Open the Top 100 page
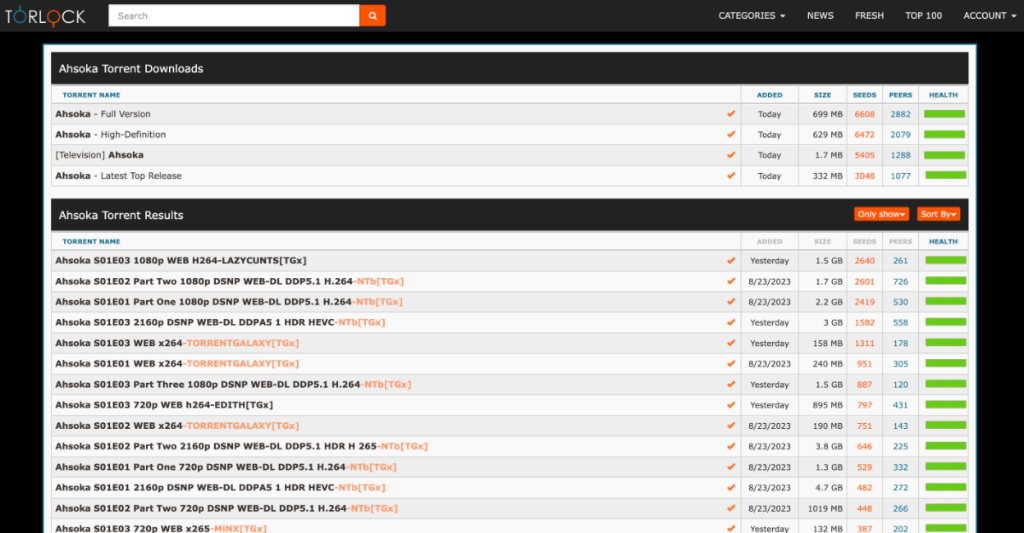Image resolution: width=1024 pixels, height=533 pixels. [x=923, y=16]
